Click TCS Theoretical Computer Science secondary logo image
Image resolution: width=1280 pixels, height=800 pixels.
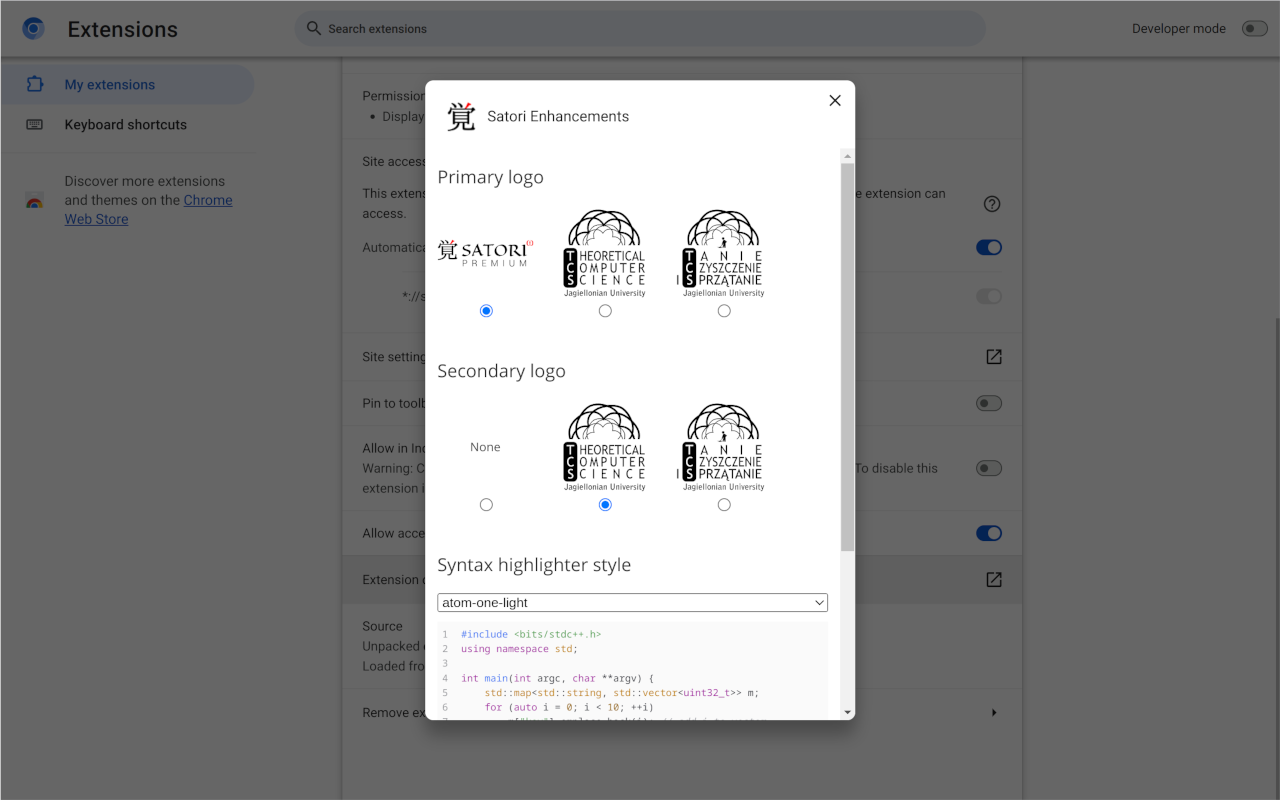click(605, 447)
